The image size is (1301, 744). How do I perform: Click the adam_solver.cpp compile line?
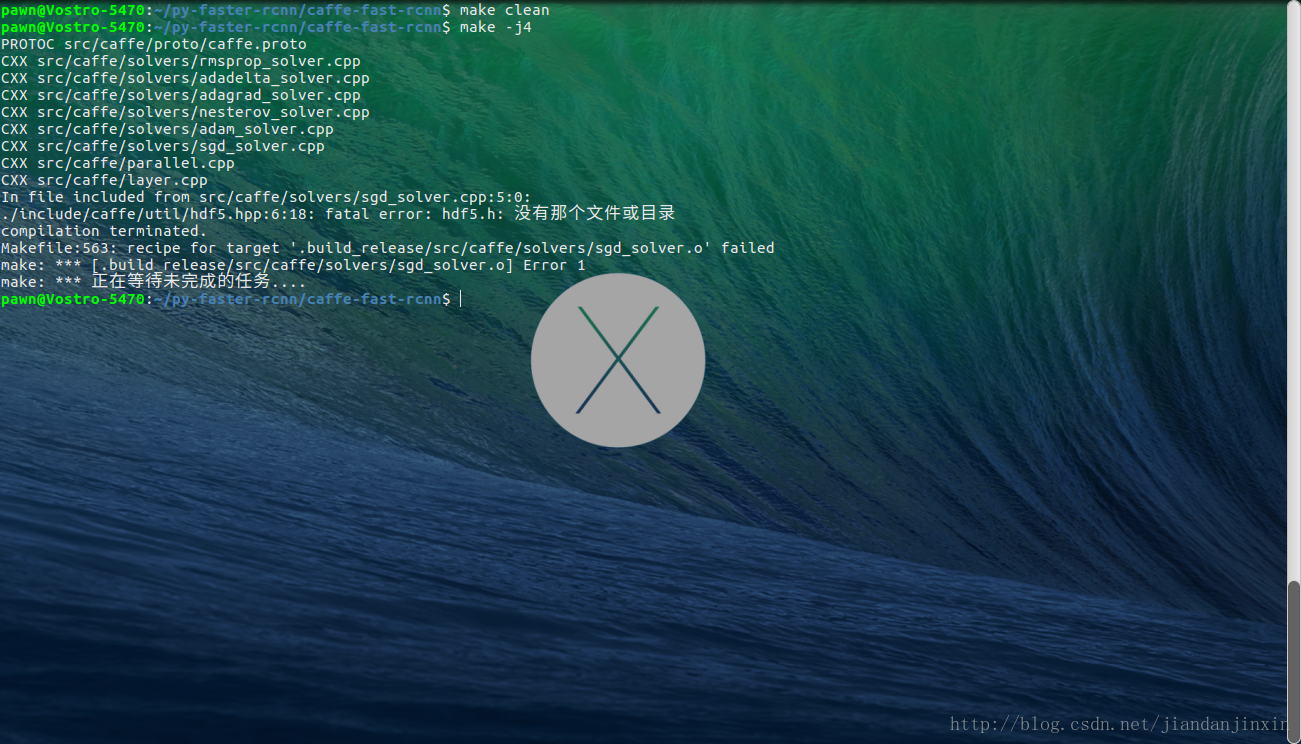tap(167, 129)
